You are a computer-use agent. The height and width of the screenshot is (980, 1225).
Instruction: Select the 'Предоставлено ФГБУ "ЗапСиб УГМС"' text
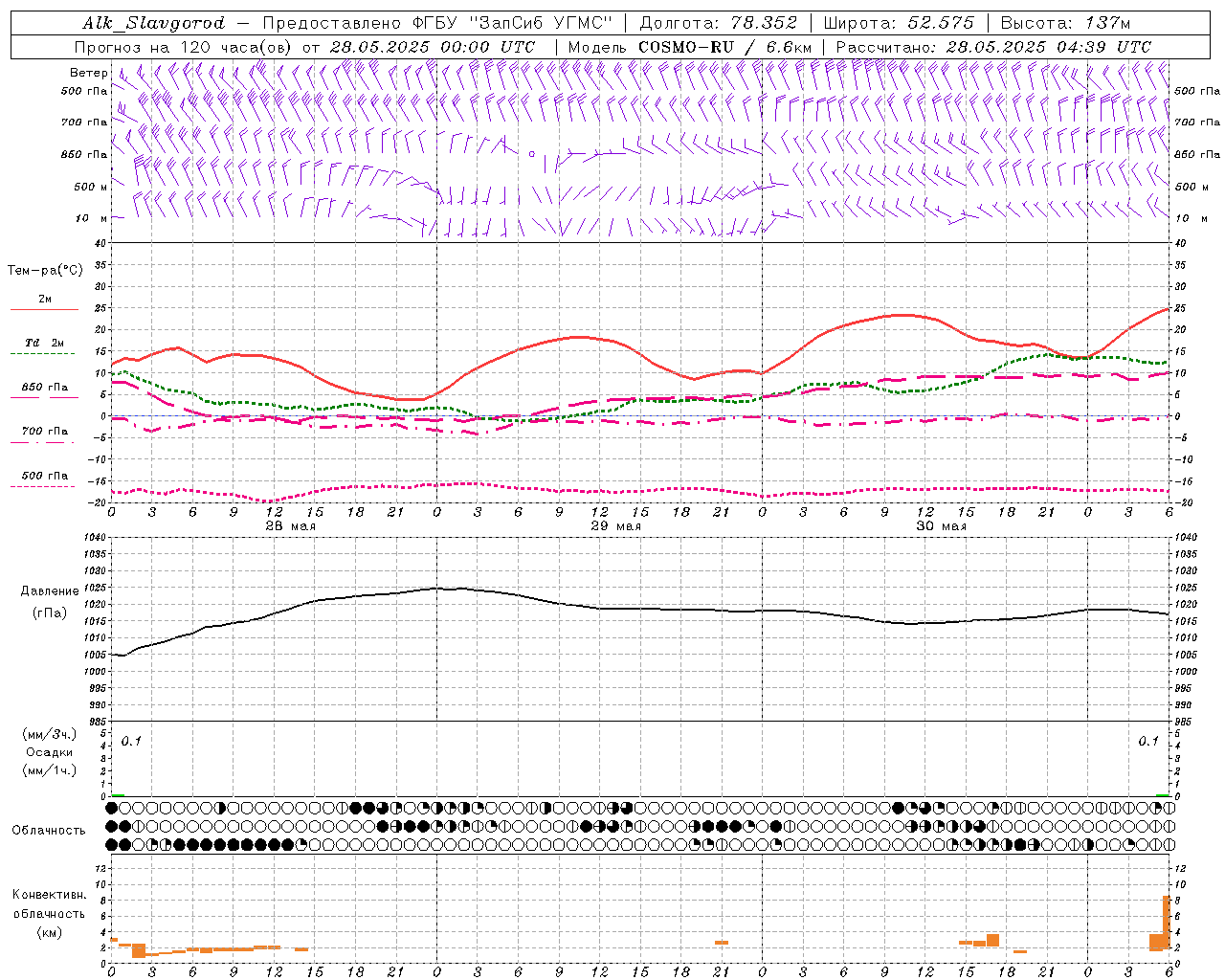click(x=437, y=23)
